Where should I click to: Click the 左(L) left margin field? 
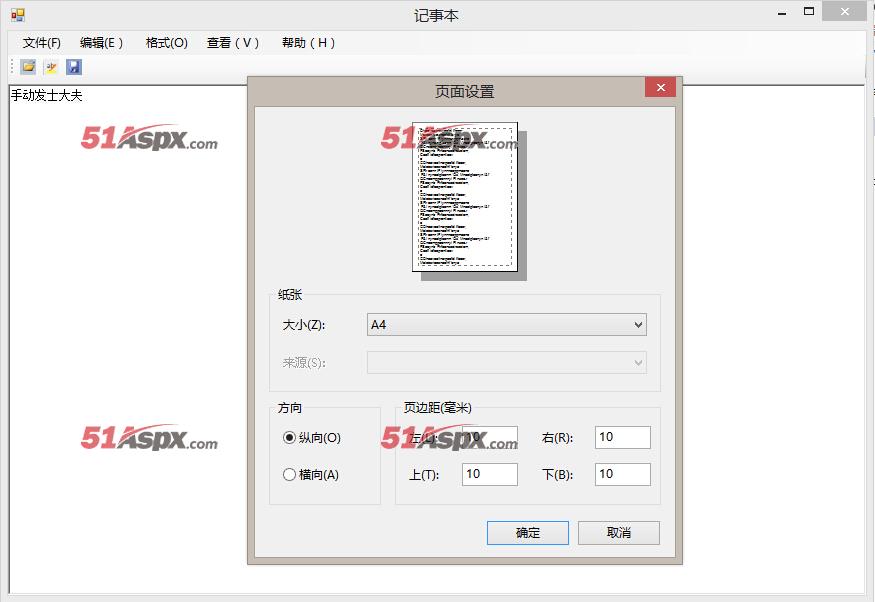pyautogui.click(x=489, y=437)
